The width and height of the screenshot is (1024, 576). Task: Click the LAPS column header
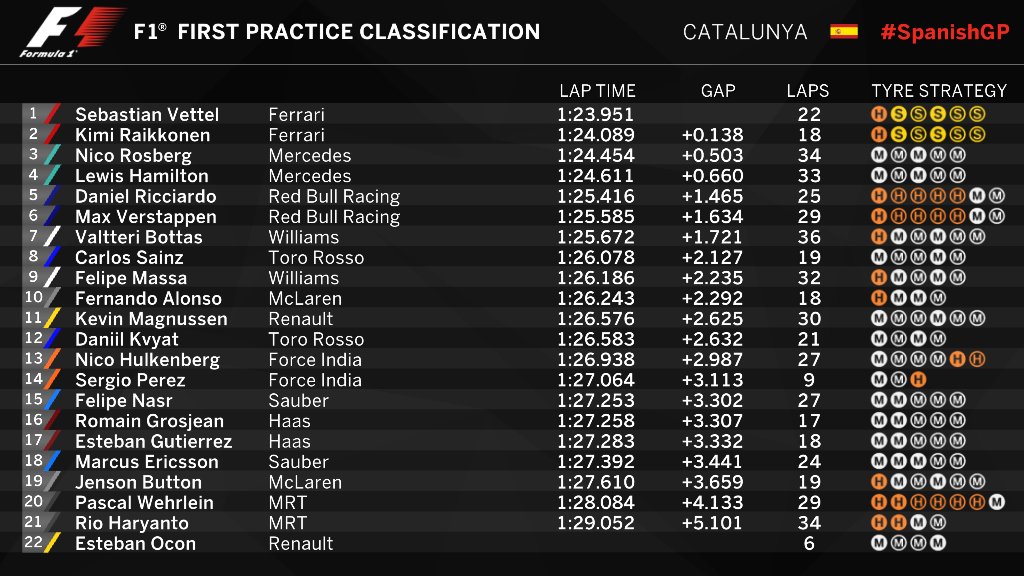pyautogui.click(x=808, y=91)
